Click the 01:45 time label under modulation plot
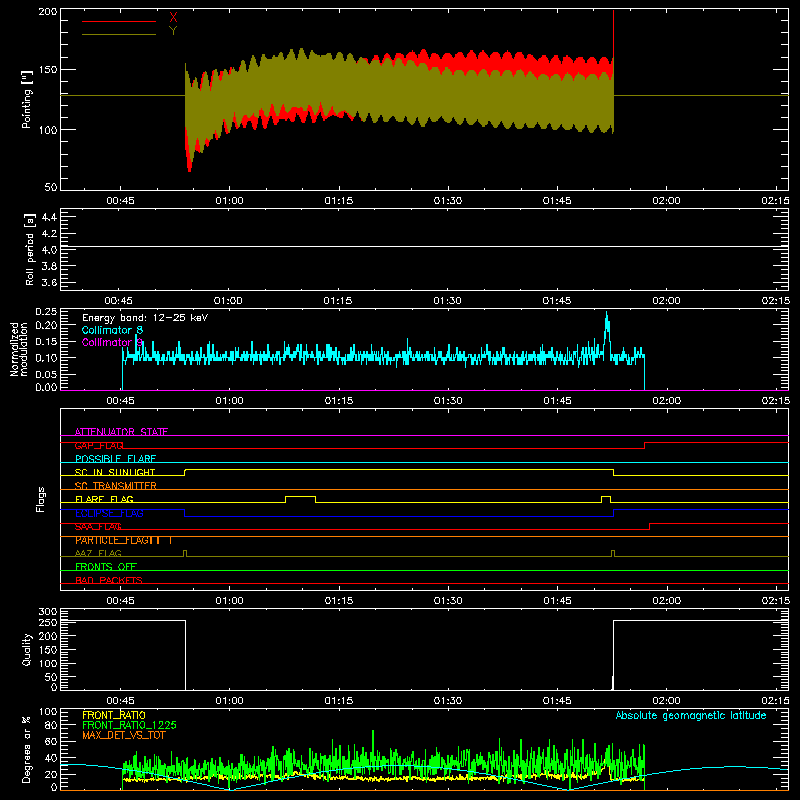Image resolution: width=800 pixels, height=800 pixels. click(x=557, y=401)
